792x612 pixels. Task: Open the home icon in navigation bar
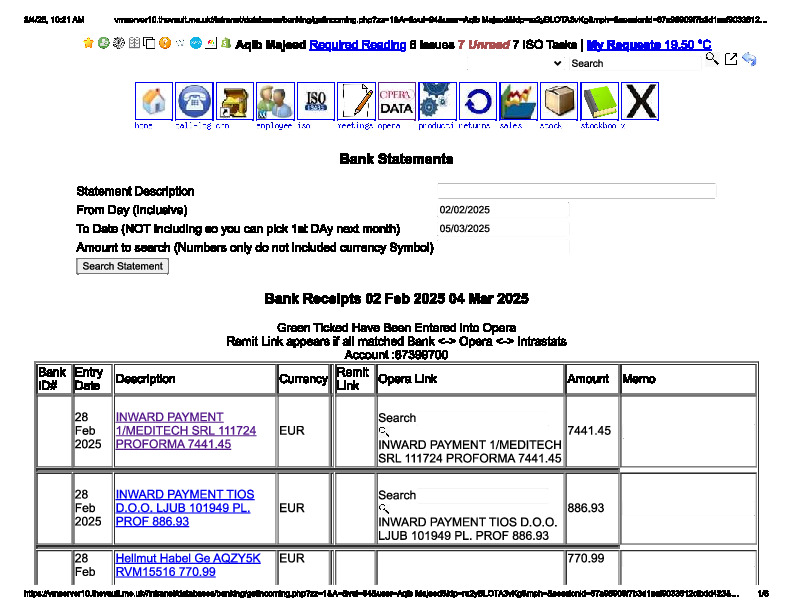coord(154,102)
